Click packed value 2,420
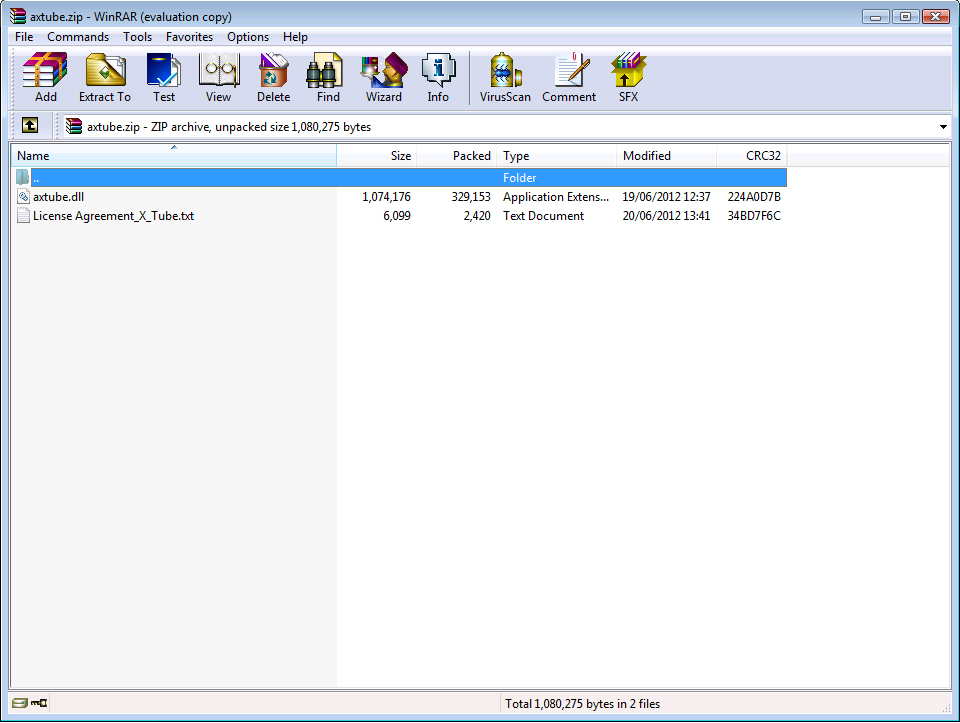 (x=477, y=216)
